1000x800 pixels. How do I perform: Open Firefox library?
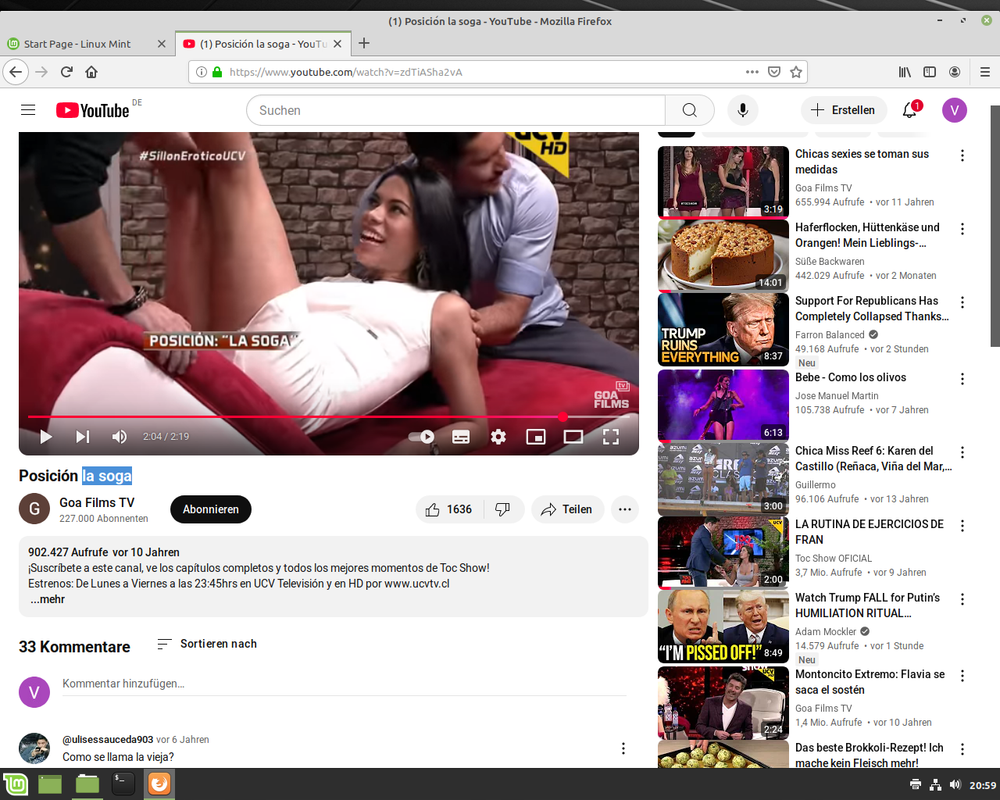[x=904, y=71]
